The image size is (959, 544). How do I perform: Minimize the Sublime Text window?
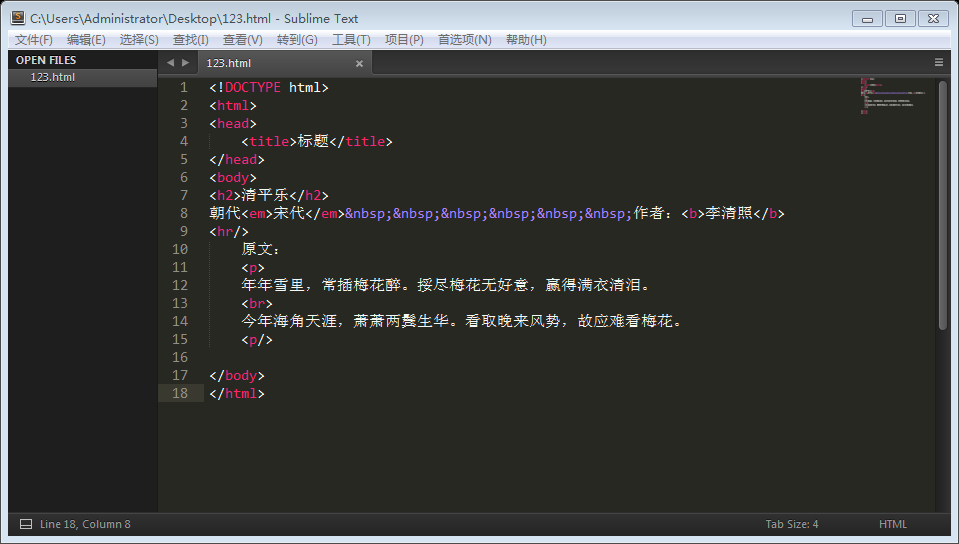click(867, 18)
